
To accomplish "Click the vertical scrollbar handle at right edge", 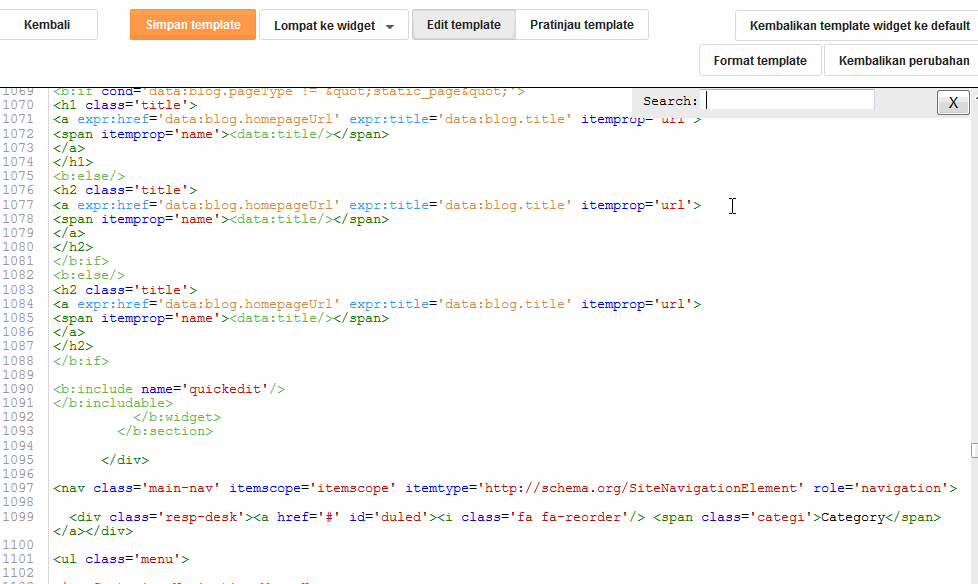I will (x=974, y=451).
